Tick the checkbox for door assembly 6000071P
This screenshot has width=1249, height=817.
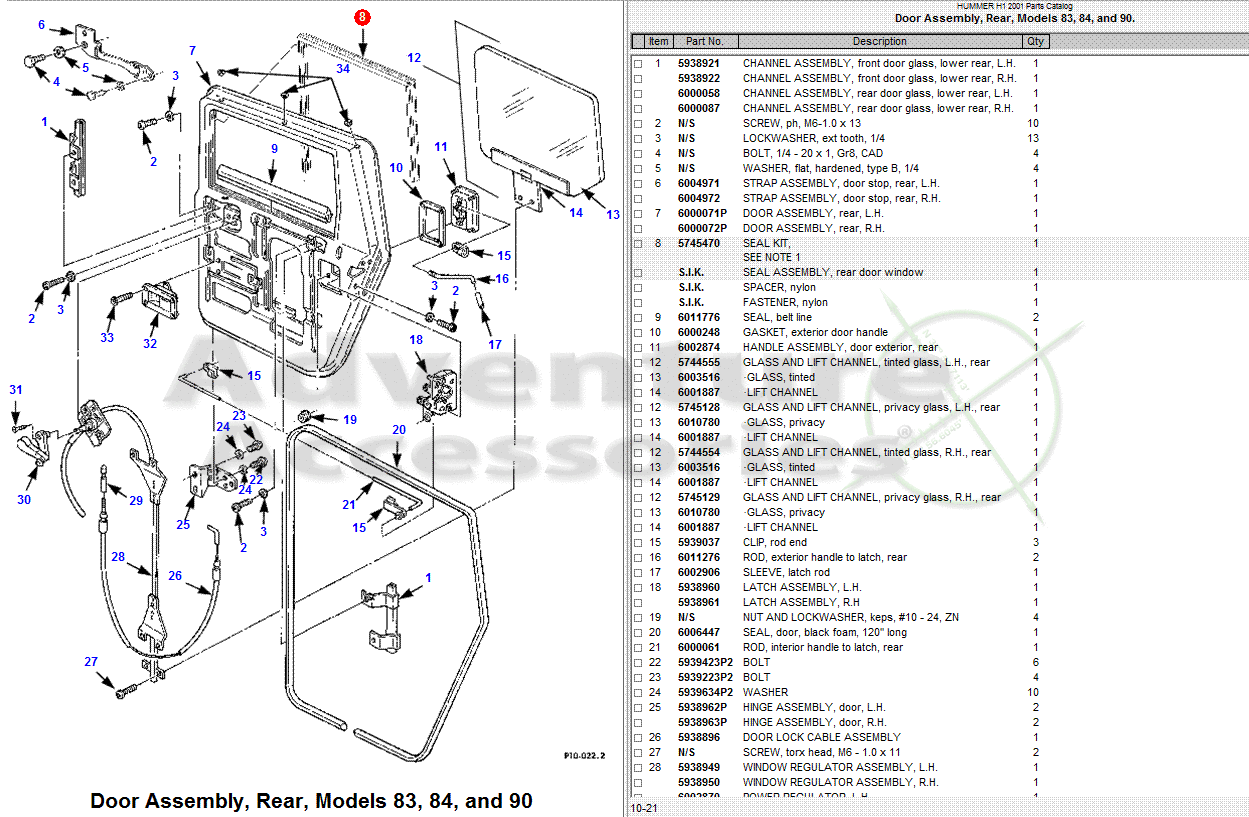637,214
